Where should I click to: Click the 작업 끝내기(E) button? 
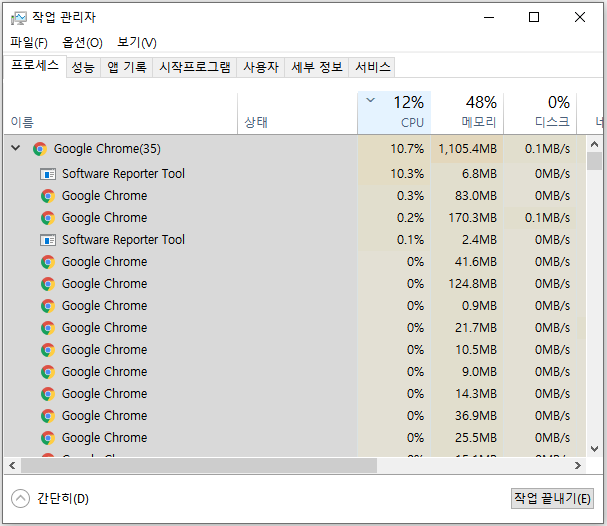(x=552, y=499)
